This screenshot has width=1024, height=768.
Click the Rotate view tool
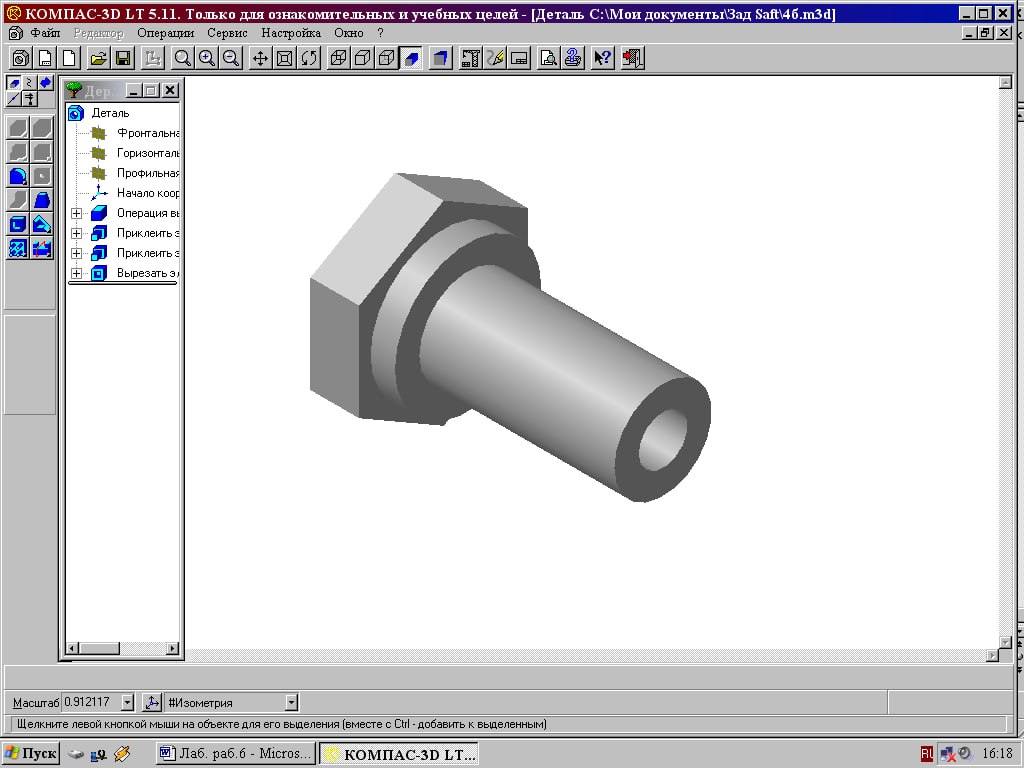309,58
